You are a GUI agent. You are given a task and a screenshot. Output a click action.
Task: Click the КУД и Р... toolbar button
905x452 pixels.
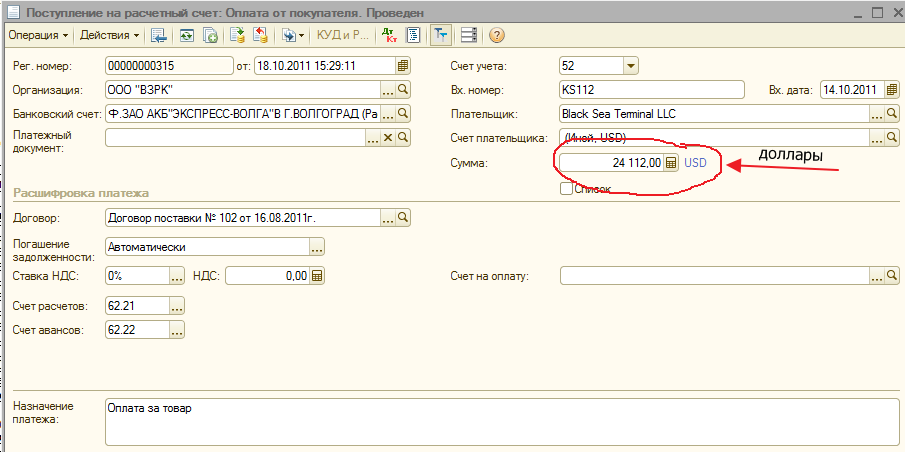pyautogui.click(x=342, y=35)
